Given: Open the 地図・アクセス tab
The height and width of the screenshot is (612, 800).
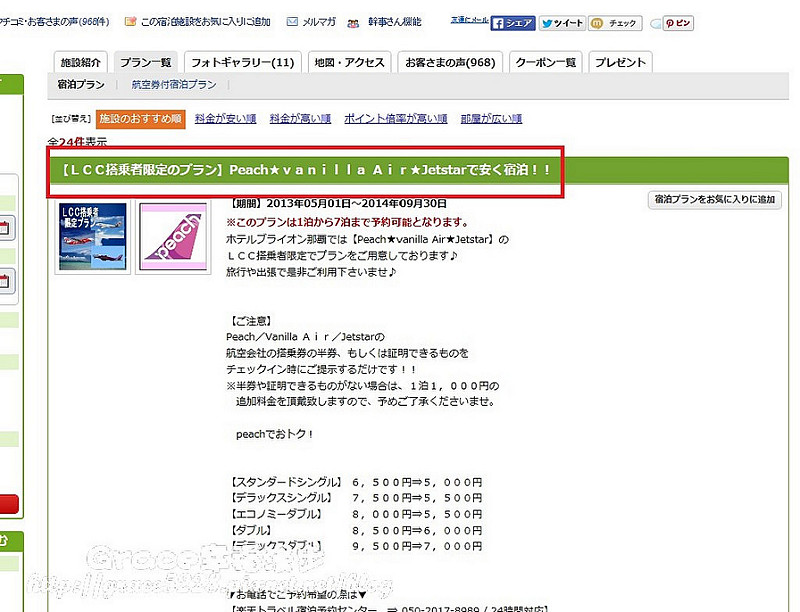Looking at the screenshot, I should coord(349,63).
